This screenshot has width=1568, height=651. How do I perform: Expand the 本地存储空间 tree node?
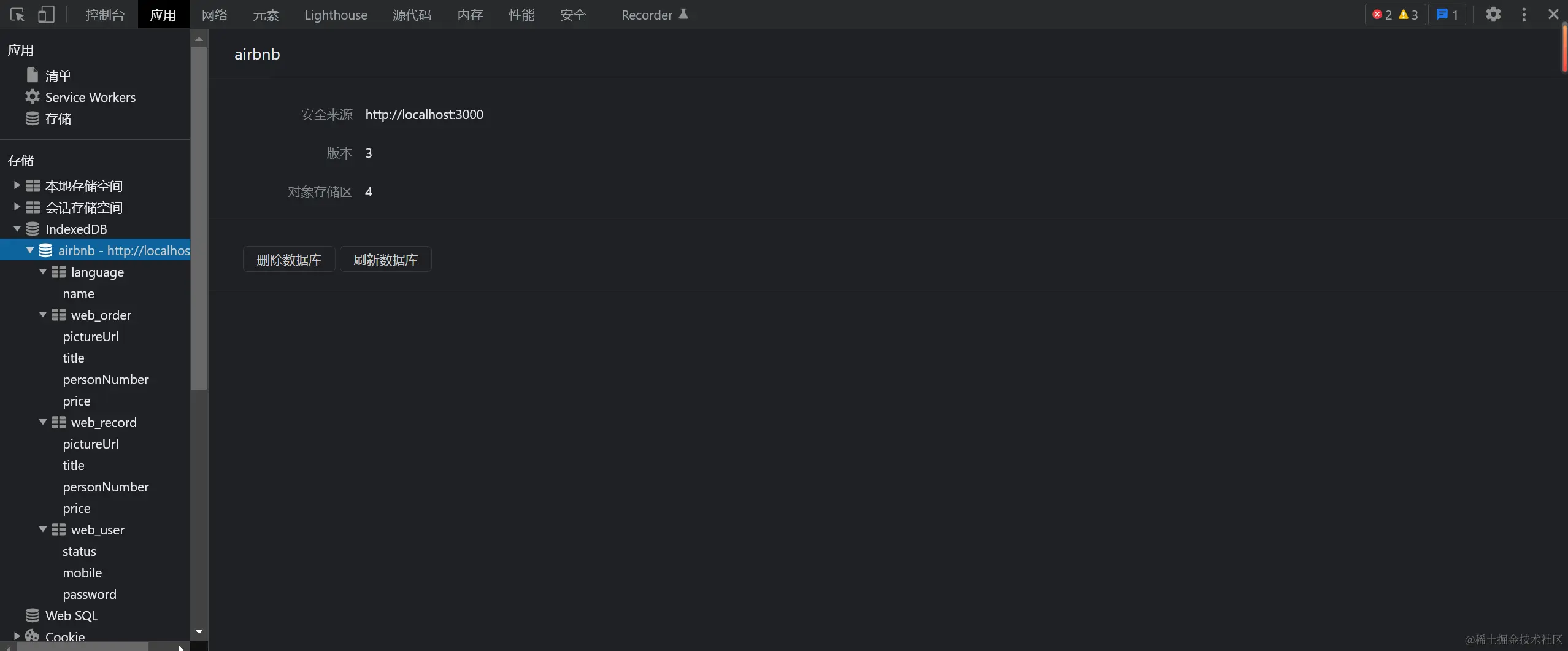coord(17,185)
